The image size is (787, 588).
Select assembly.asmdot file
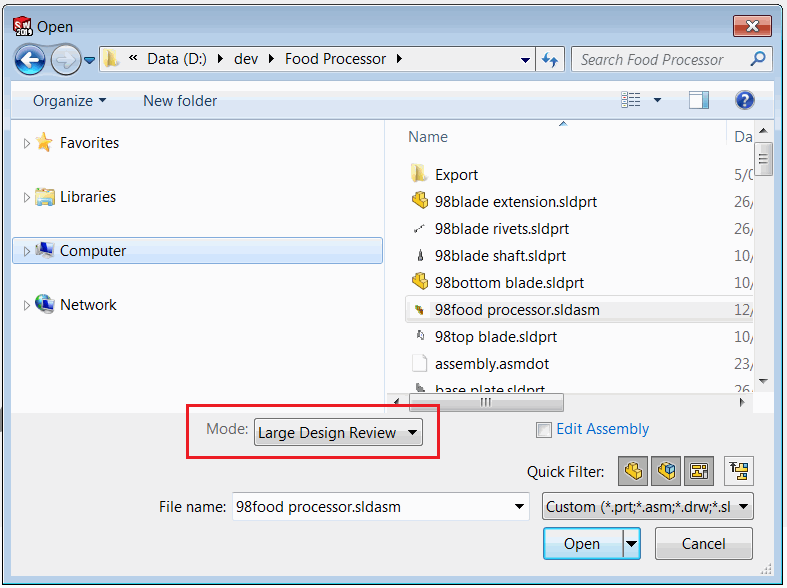[492, 364]
